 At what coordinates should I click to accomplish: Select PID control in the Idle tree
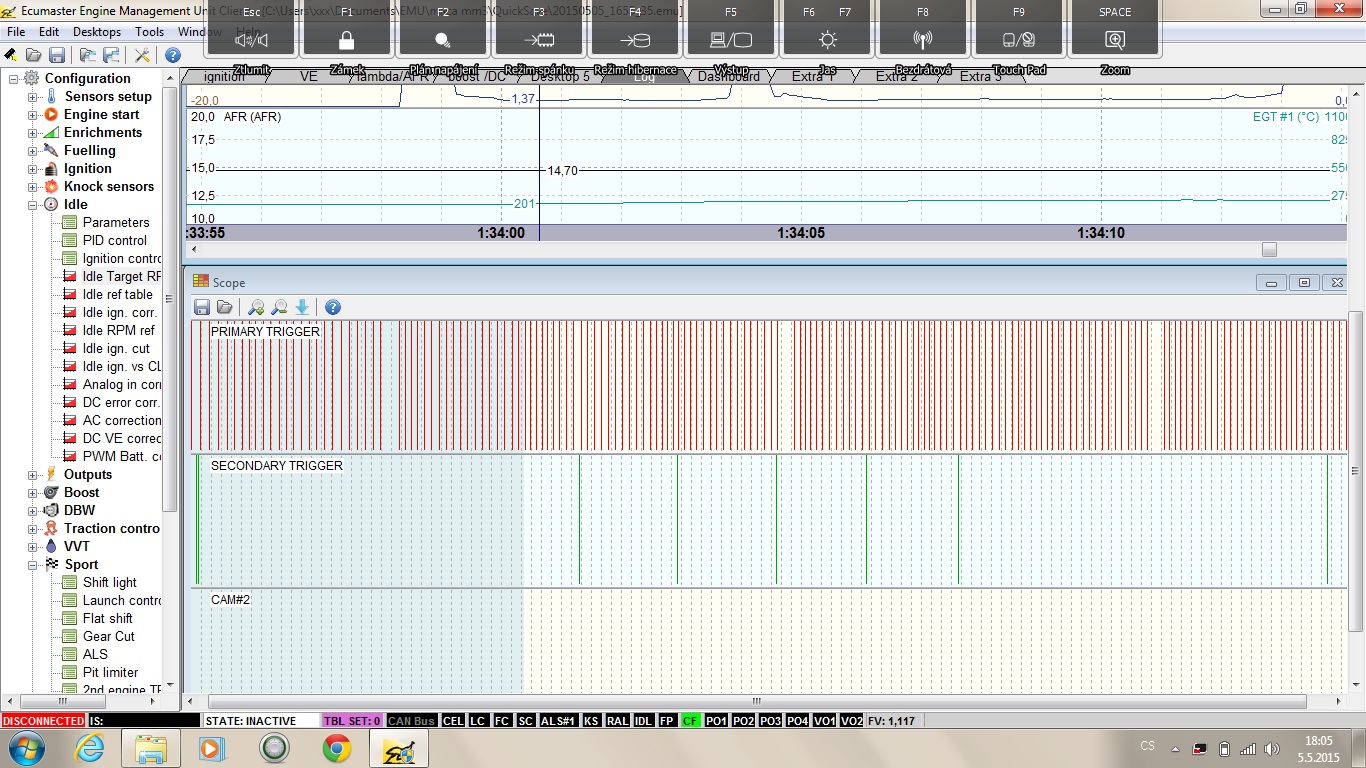tap(114, 241)
